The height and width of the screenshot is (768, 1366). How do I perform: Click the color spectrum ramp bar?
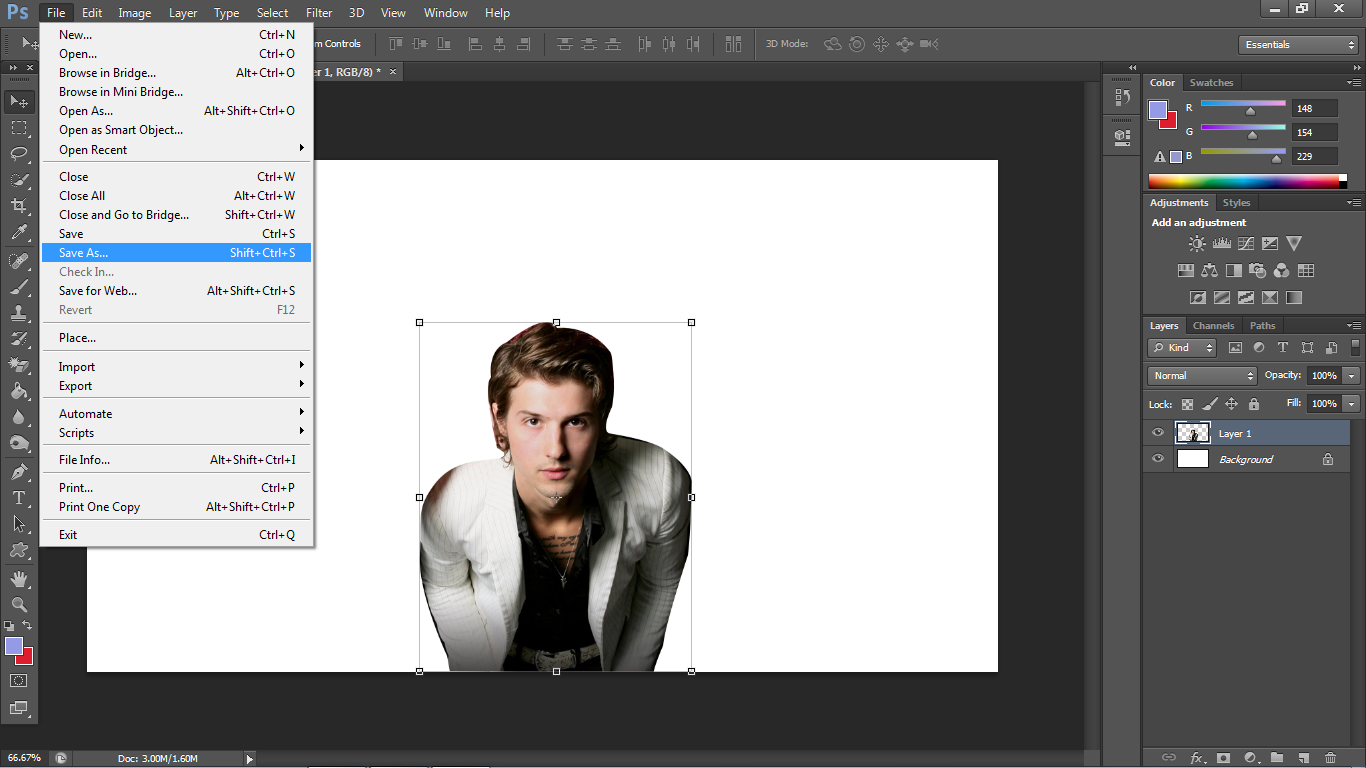coord(1246,182)
